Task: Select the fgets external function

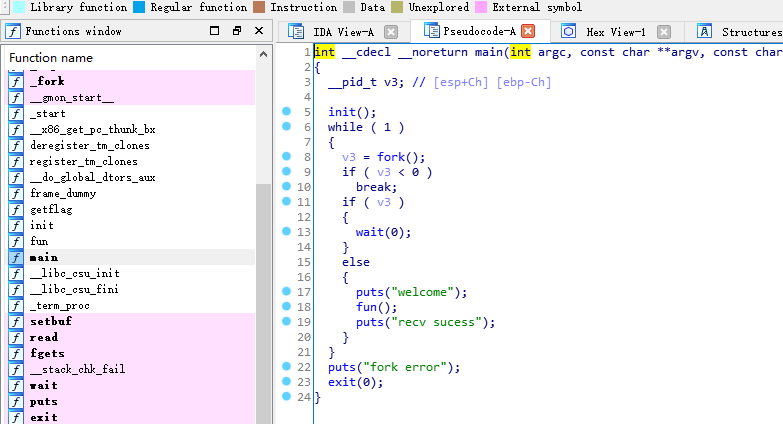Action: coord(131,353)
